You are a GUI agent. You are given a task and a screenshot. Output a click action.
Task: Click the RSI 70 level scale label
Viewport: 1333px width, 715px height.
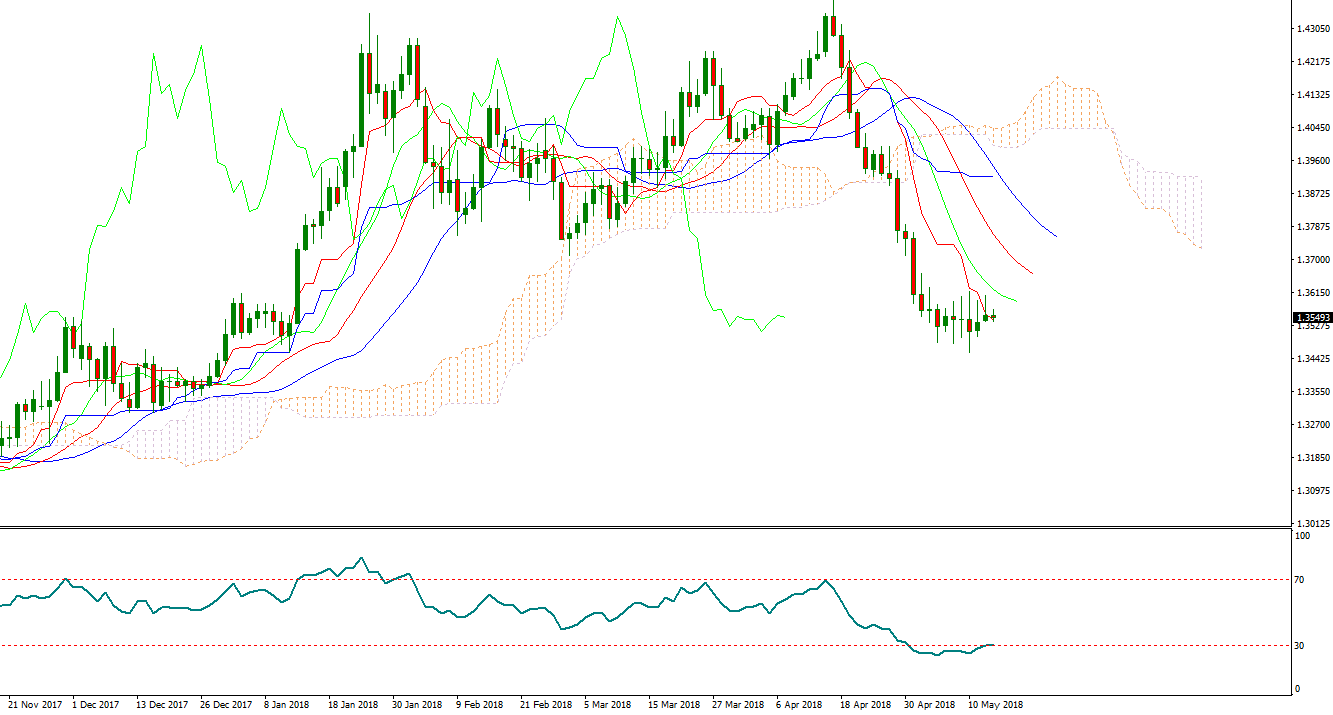pyautogui.click(x=1301, y=579)
